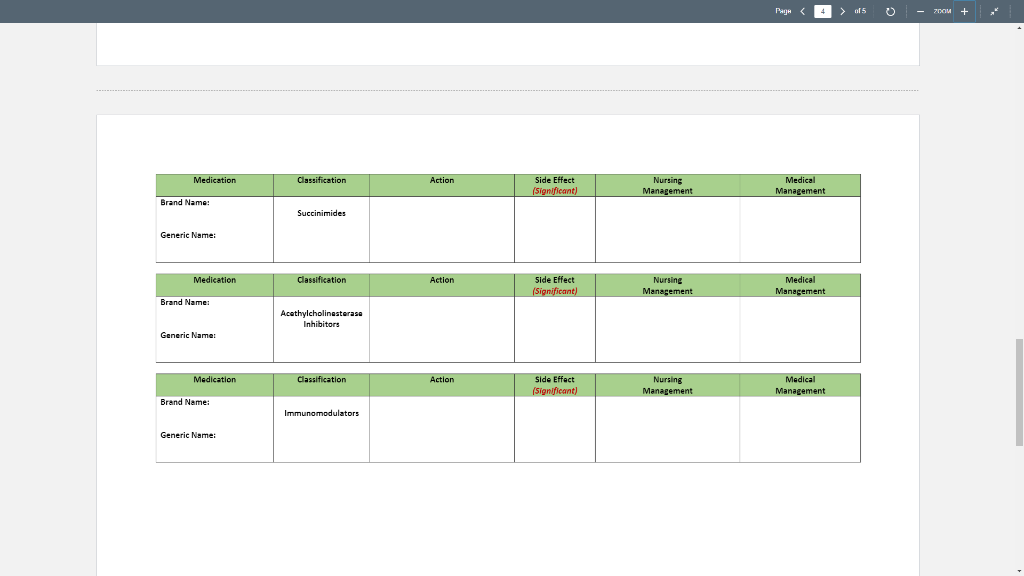Zoom out of the document
Viewport: 1024px width, 576px height.
[920, 11]
